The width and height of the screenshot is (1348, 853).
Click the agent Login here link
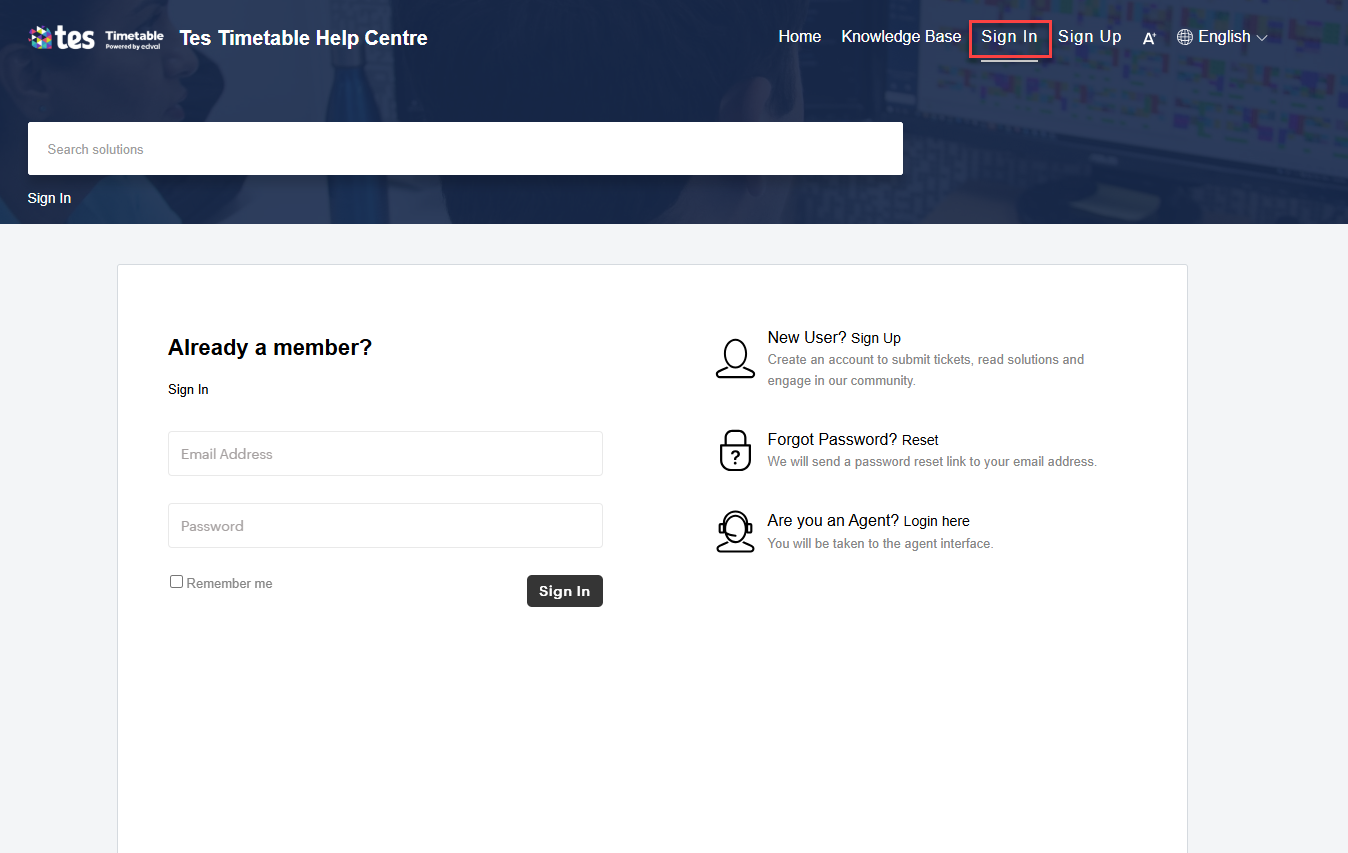coord(937,521)
